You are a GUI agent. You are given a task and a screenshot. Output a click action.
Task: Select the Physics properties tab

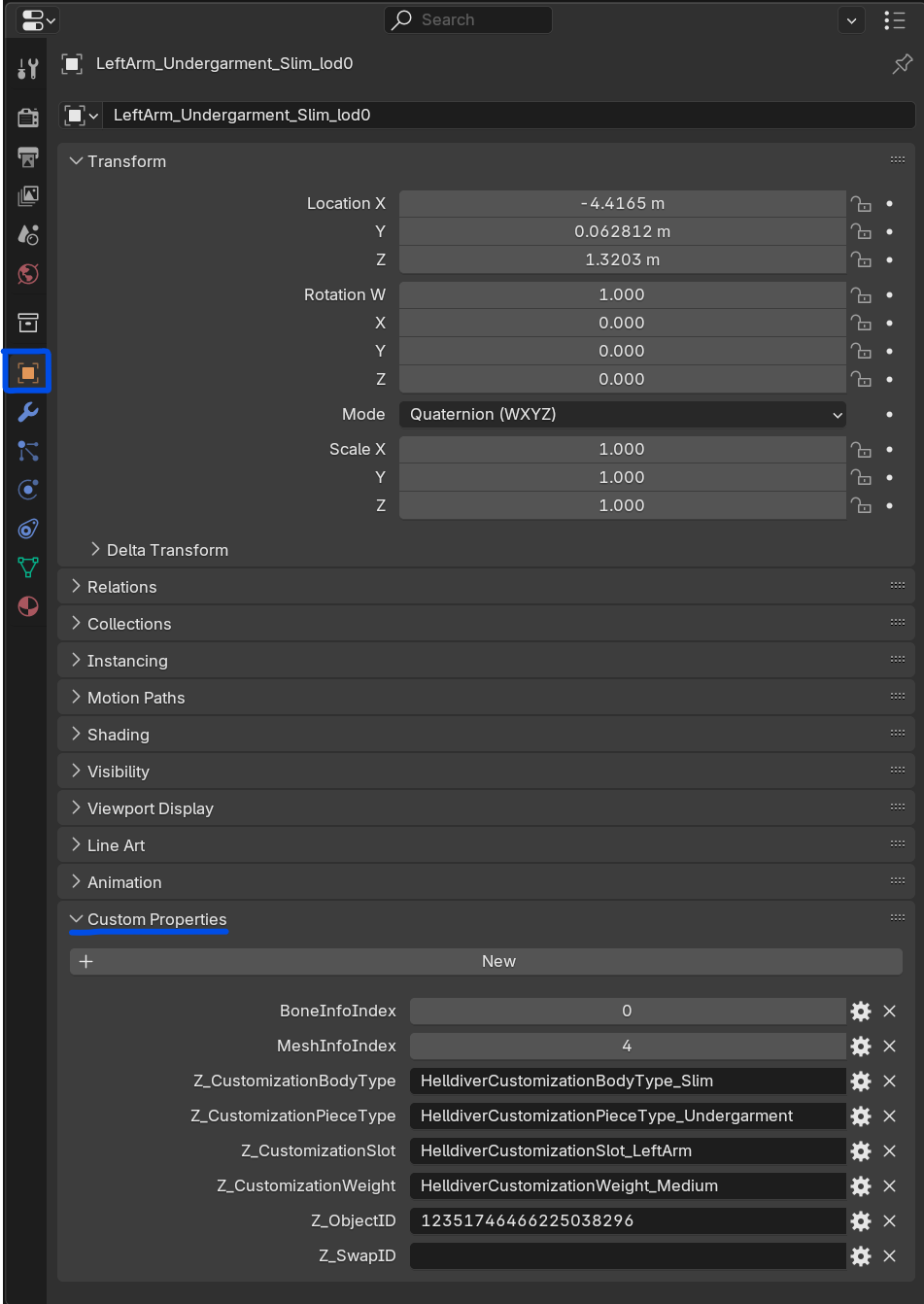pyautogui.click(x=28, y=490)
